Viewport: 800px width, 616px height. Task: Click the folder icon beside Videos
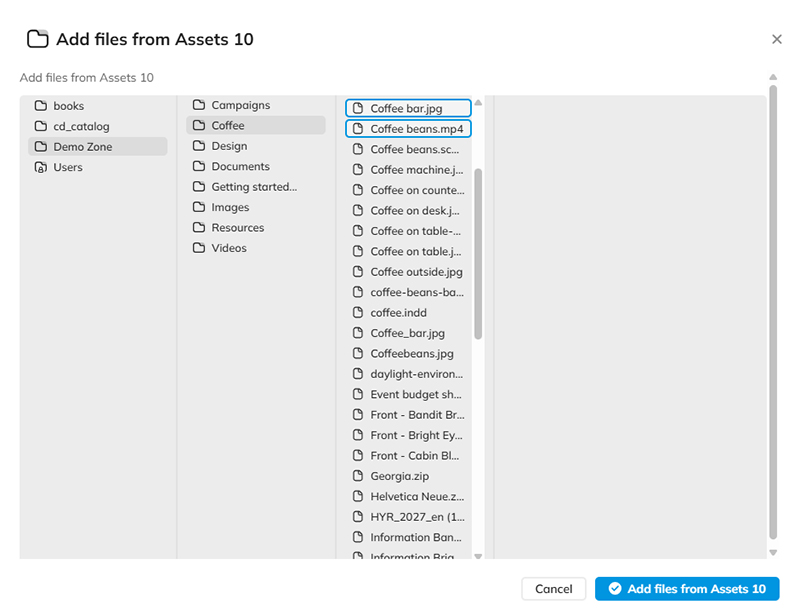(198, 247)
